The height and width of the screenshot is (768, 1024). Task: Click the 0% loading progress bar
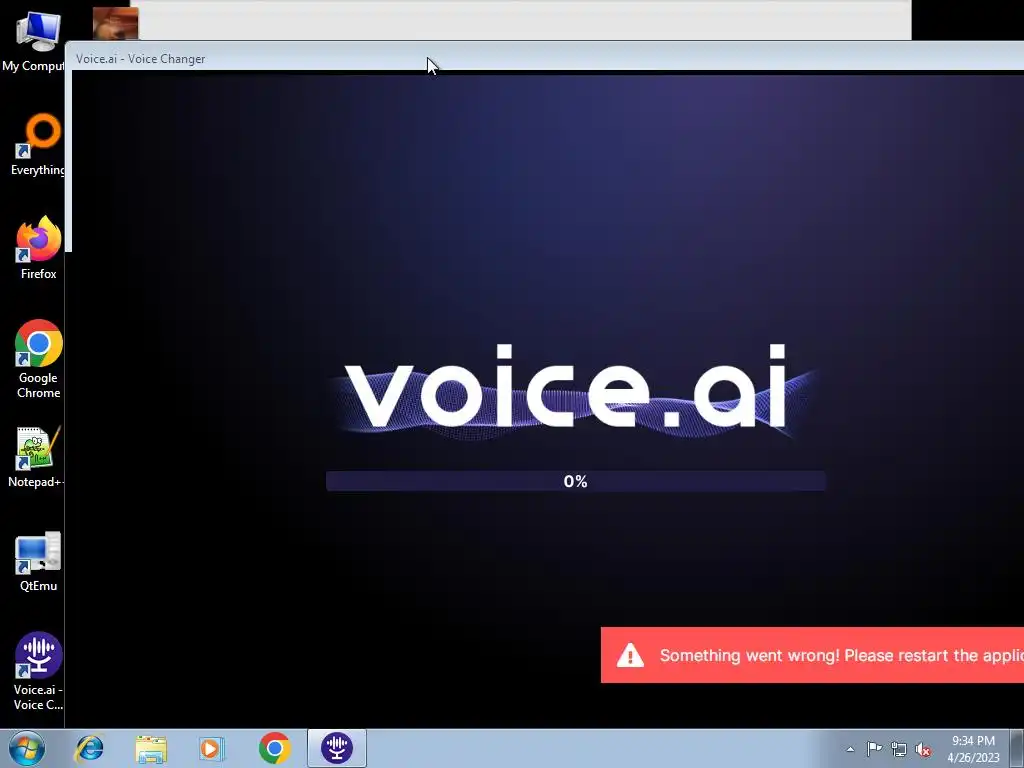click(x=575, y=481)
